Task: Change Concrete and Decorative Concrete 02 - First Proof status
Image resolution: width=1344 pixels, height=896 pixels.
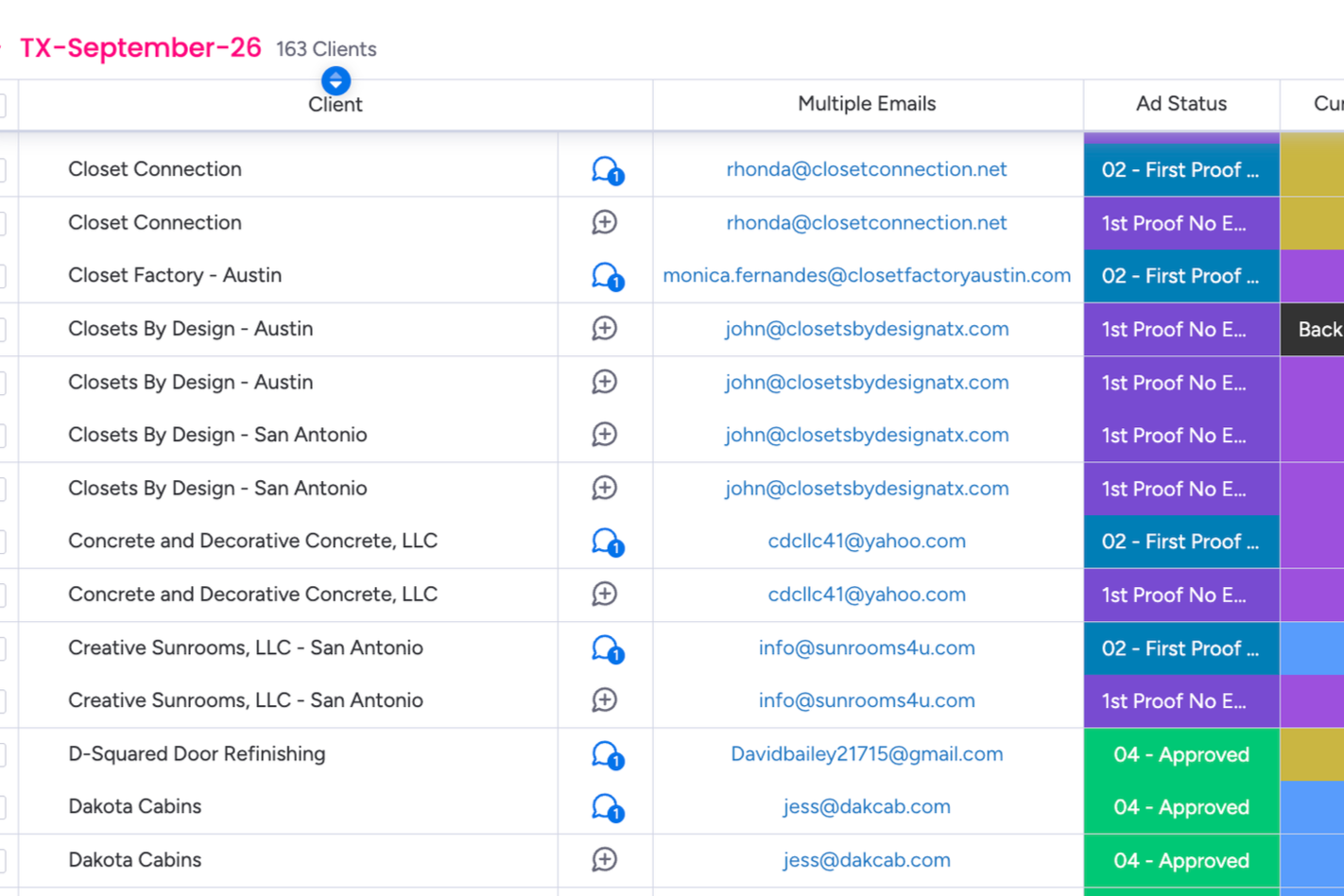Action: pyautogui.click(x=1181, y=542)
